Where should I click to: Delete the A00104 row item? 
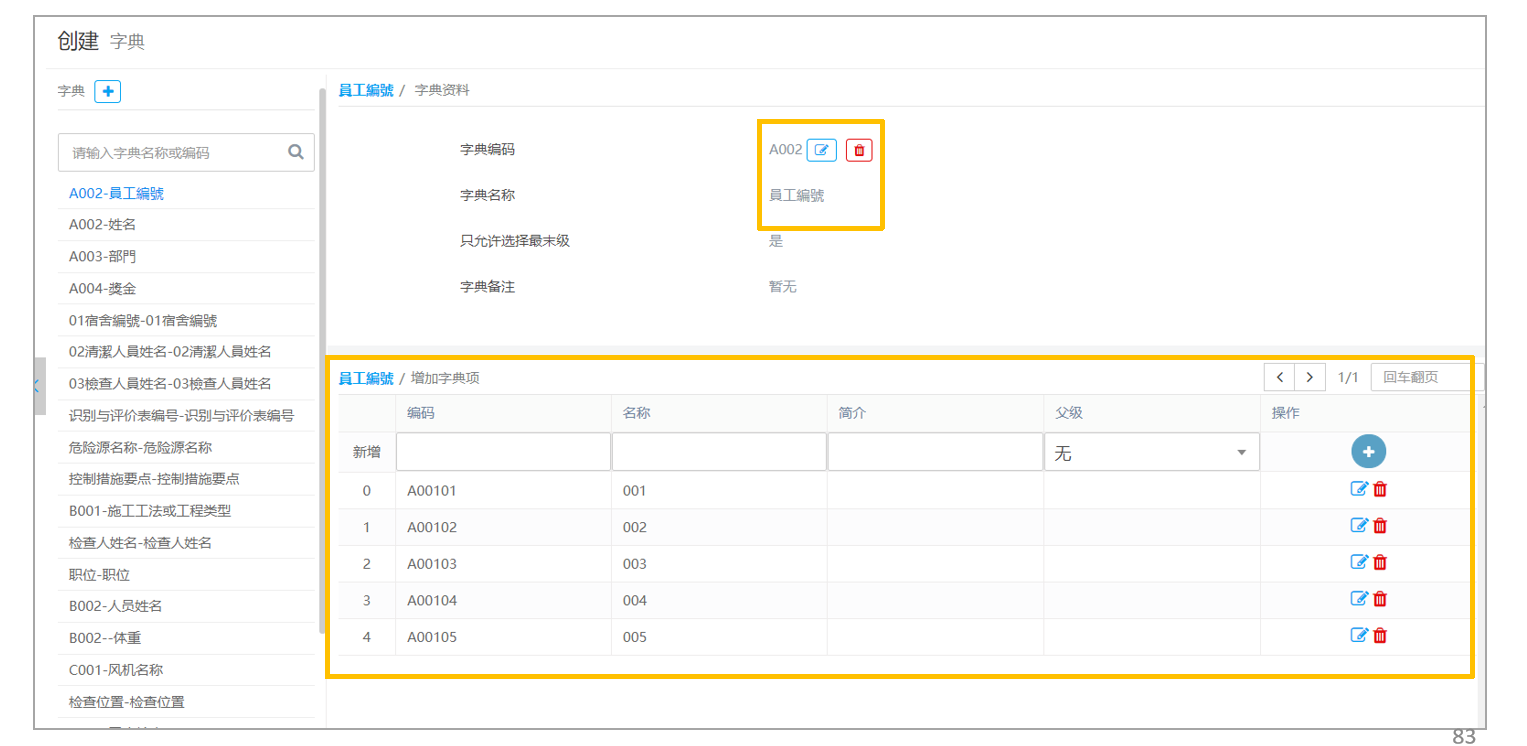pyautogui.click(x=1380, y=599)
